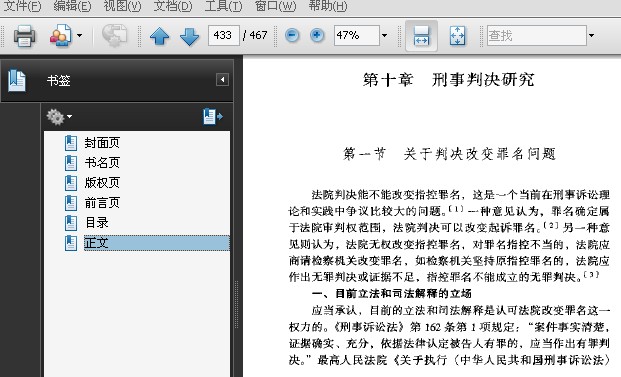Click the 书签 panel title text

click(59, 81)
